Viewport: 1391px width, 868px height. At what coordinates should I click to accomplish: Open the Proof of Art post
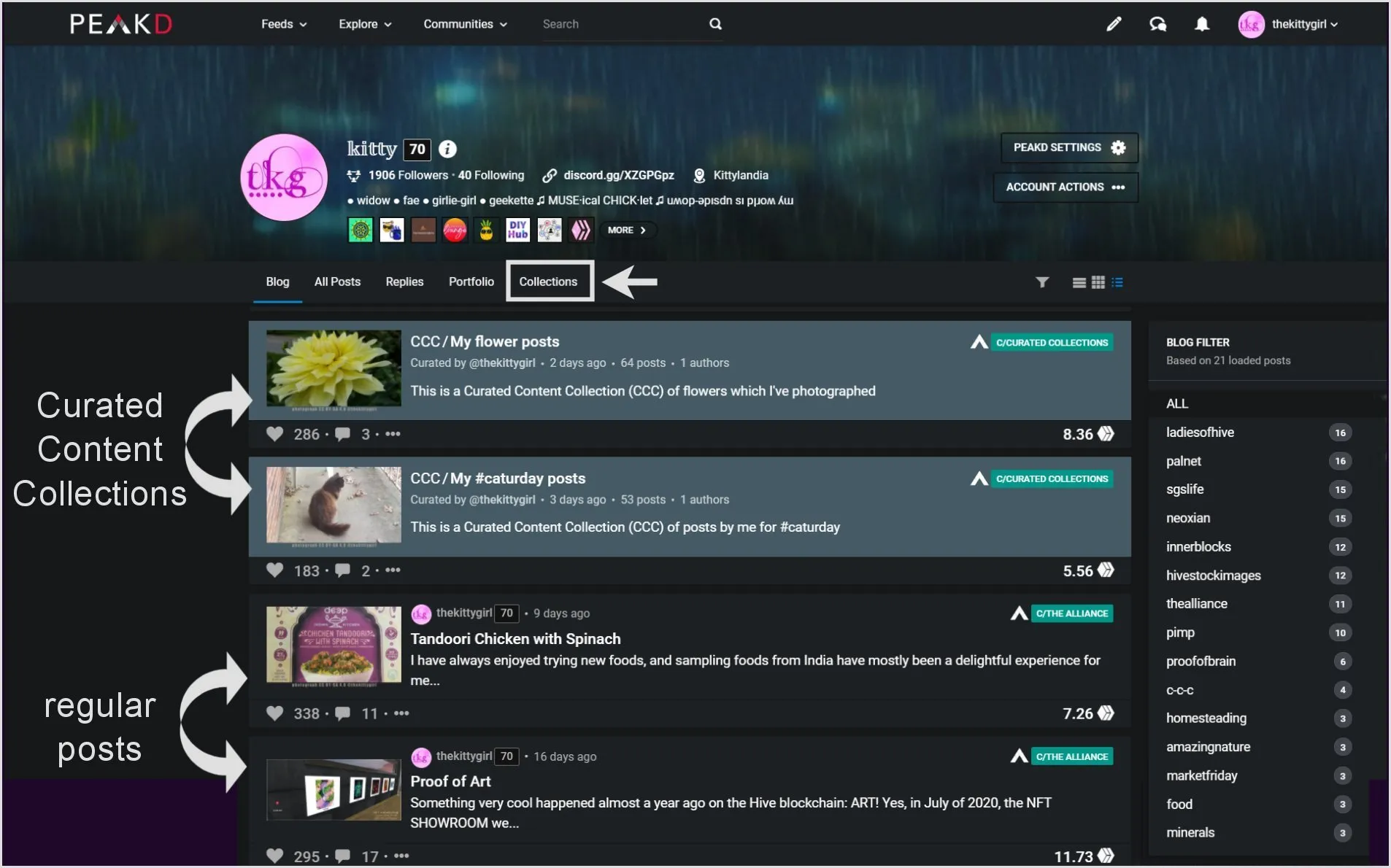coord(450,781)
